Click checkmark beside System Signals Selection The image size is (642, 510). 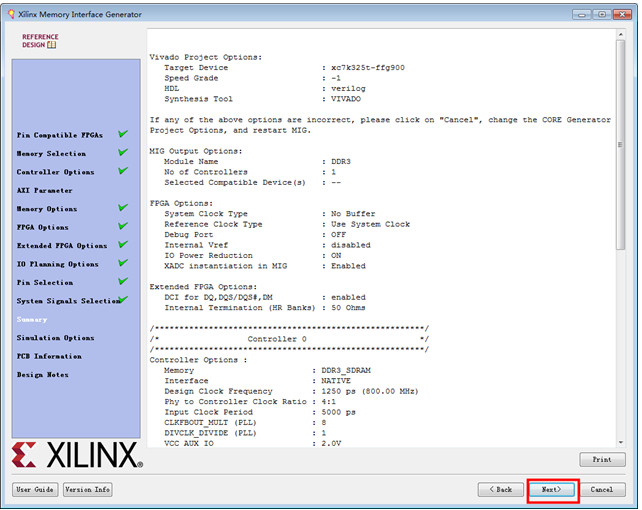[124, 299]
